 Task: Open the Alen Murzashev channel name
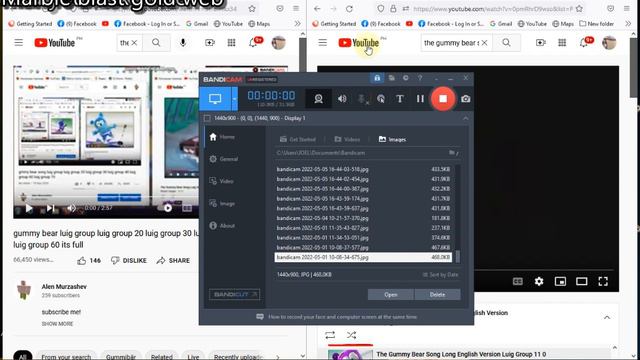tap(64, 287)
